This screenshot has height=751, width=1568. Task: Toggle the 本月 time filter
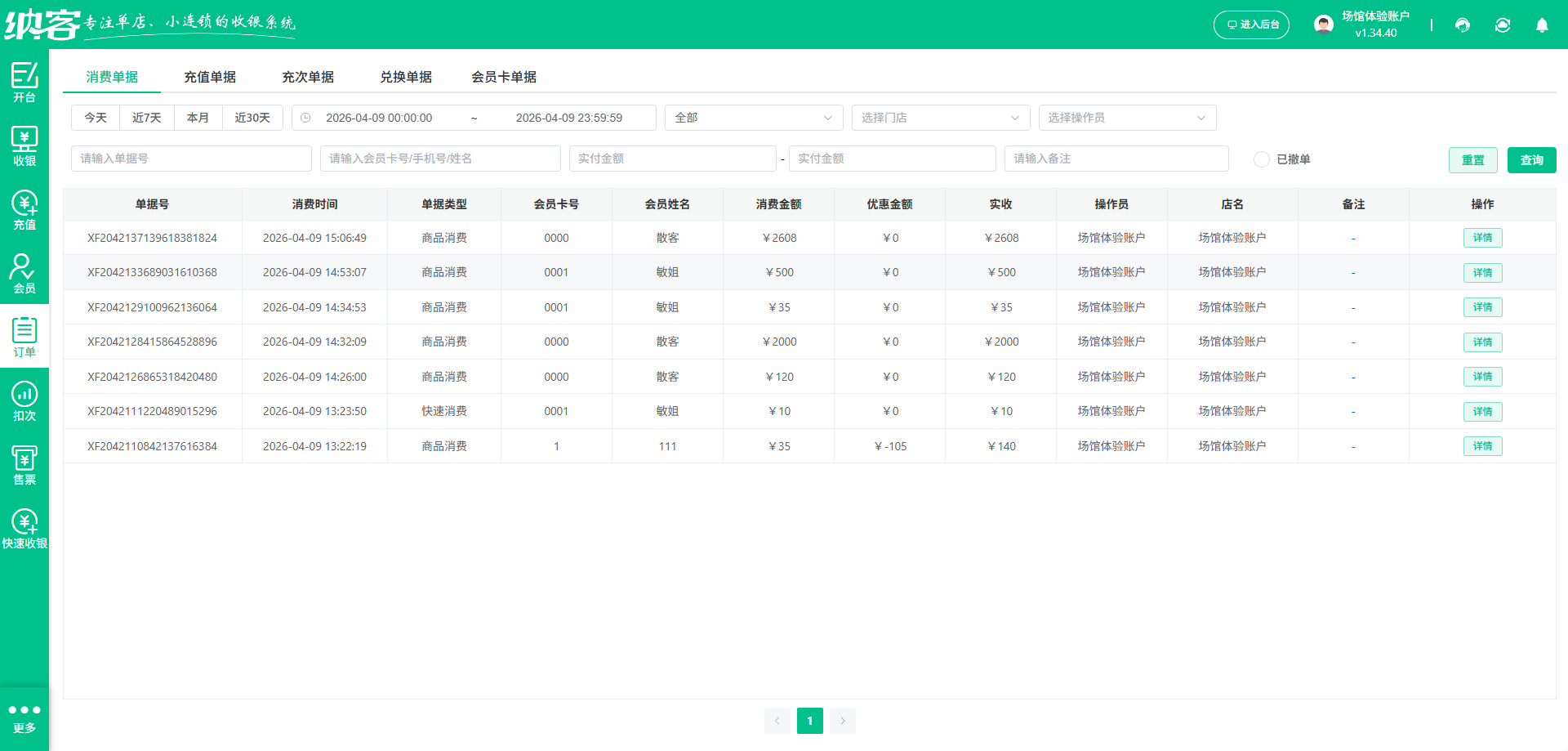[x=198, y=117]
